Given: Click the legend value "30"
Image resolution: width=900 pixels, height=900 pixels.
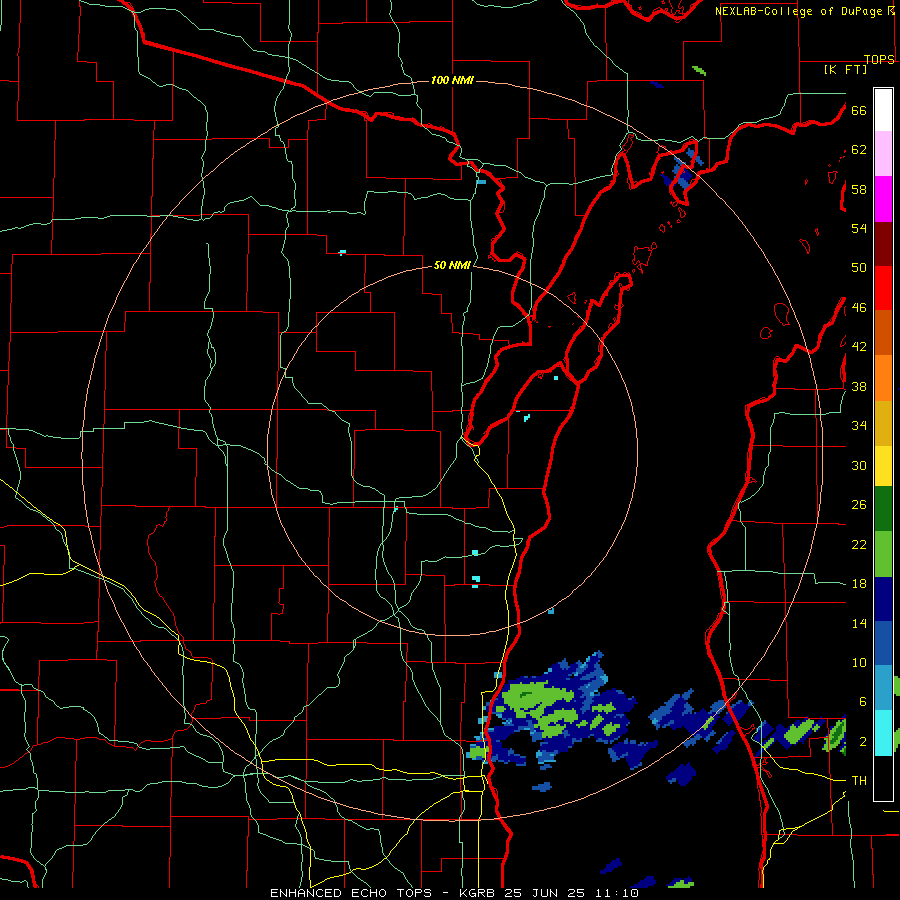Looking at the screenshot, I should [859, 465].
